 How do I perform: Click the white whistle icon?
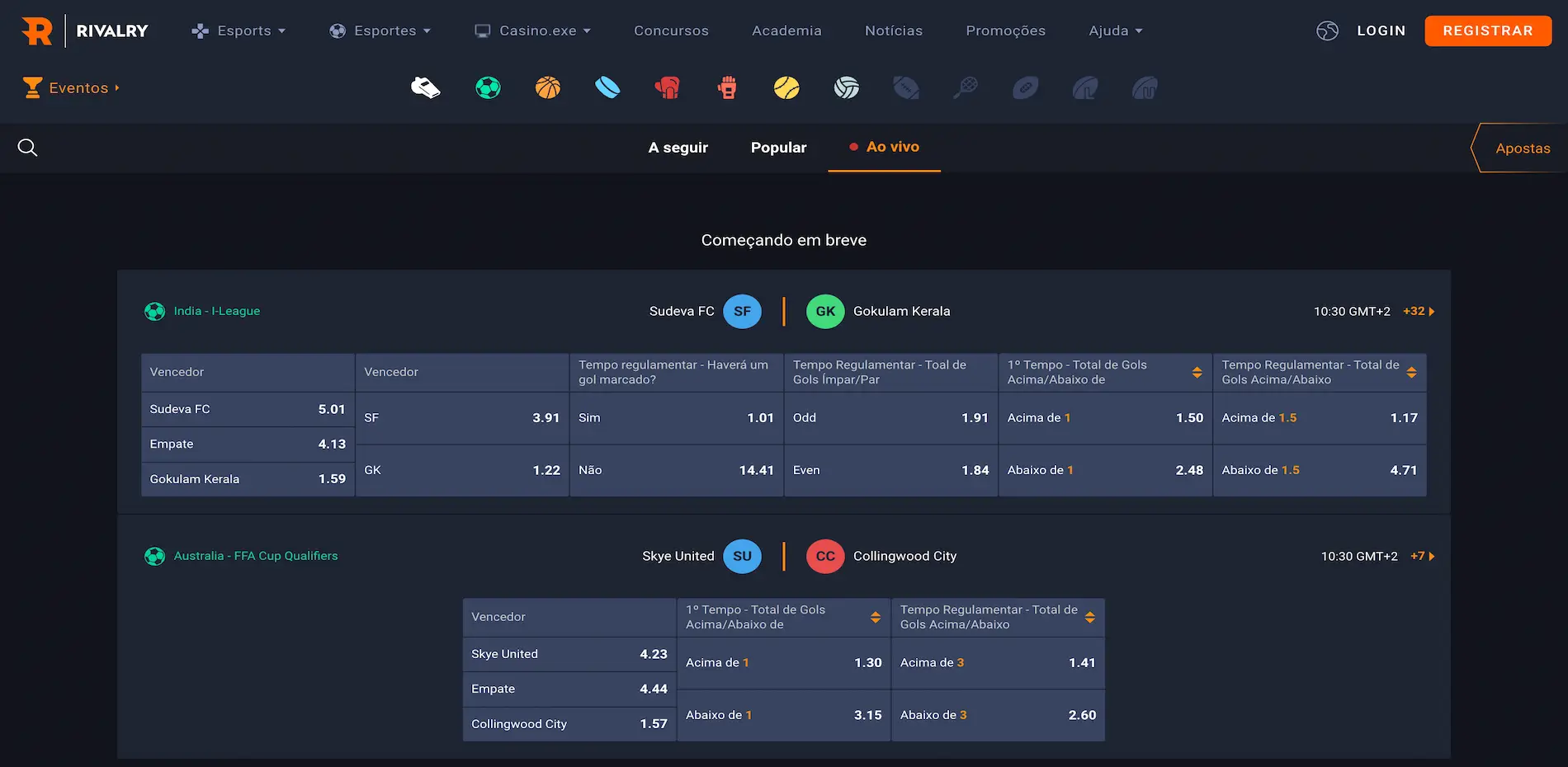tap(426, 87)
